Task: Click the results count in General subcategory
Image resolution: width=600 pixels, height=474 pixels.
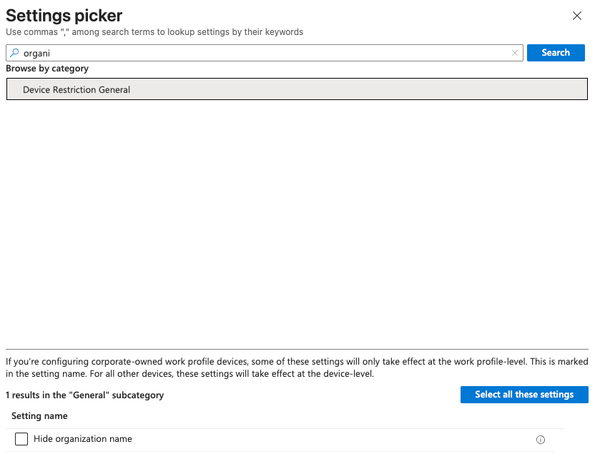Action: tap(85, 395)
